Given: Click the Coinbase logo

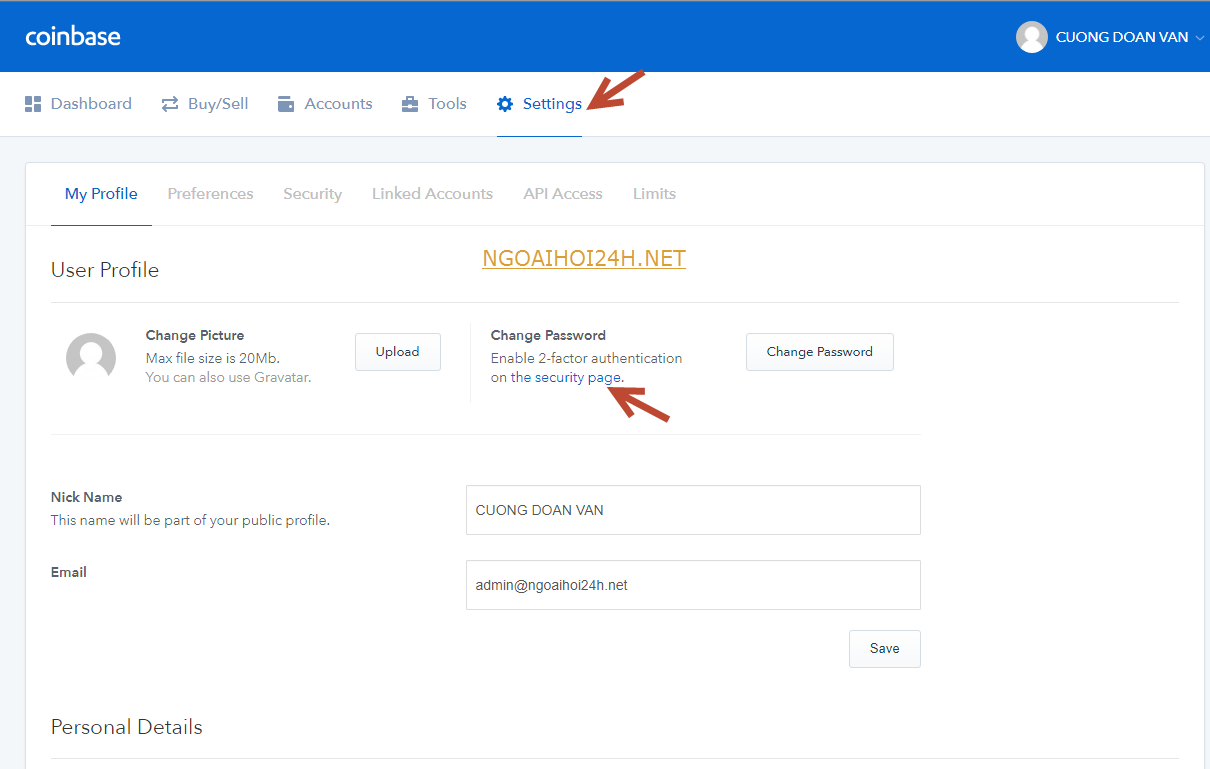Looking at the screenshot, I should tap(73, 37).
